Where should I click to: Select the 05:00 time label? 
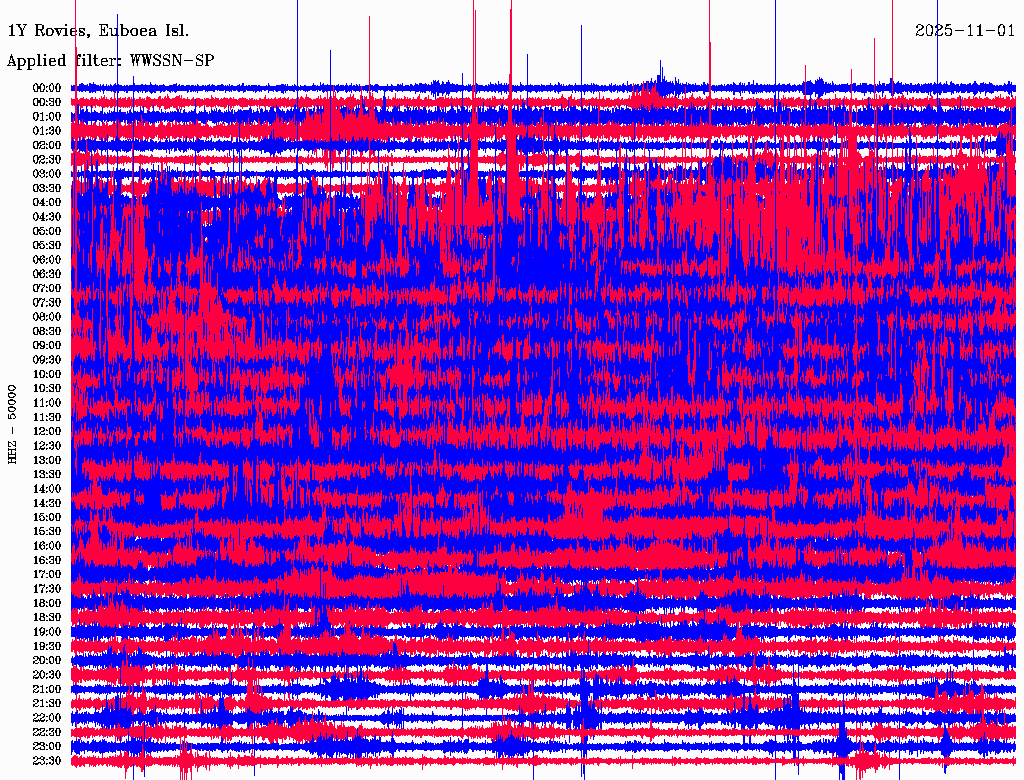pos(48,231)
